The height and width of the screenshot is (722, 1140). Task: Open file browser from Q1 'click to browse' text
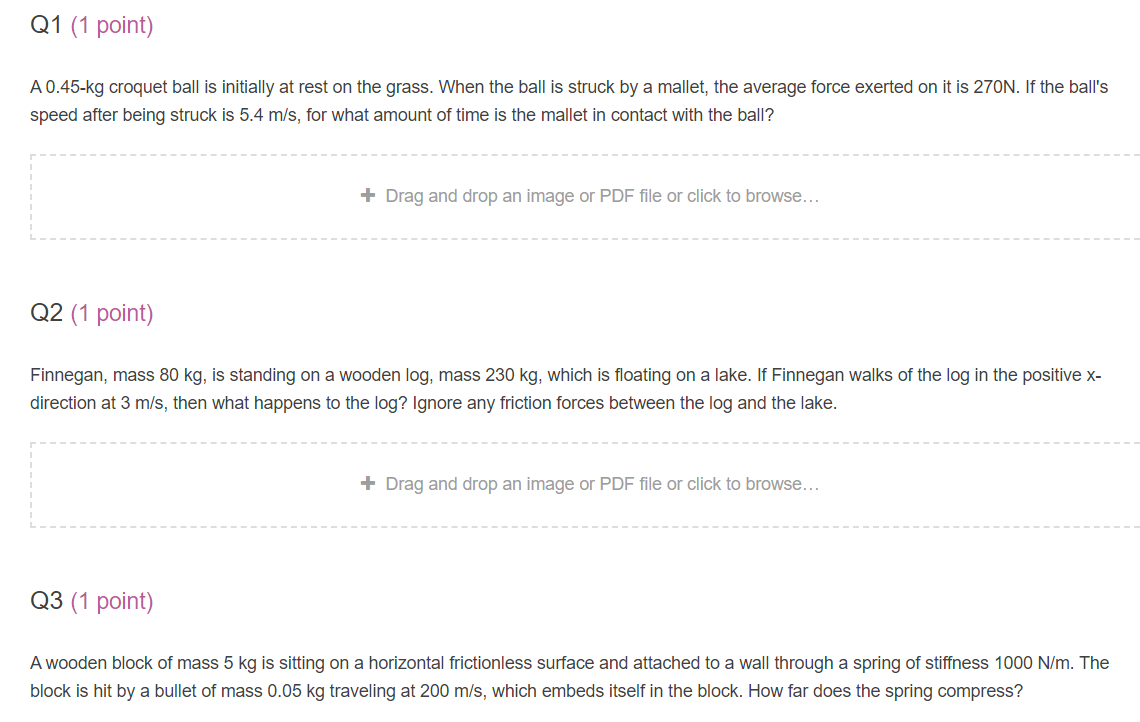755,195
